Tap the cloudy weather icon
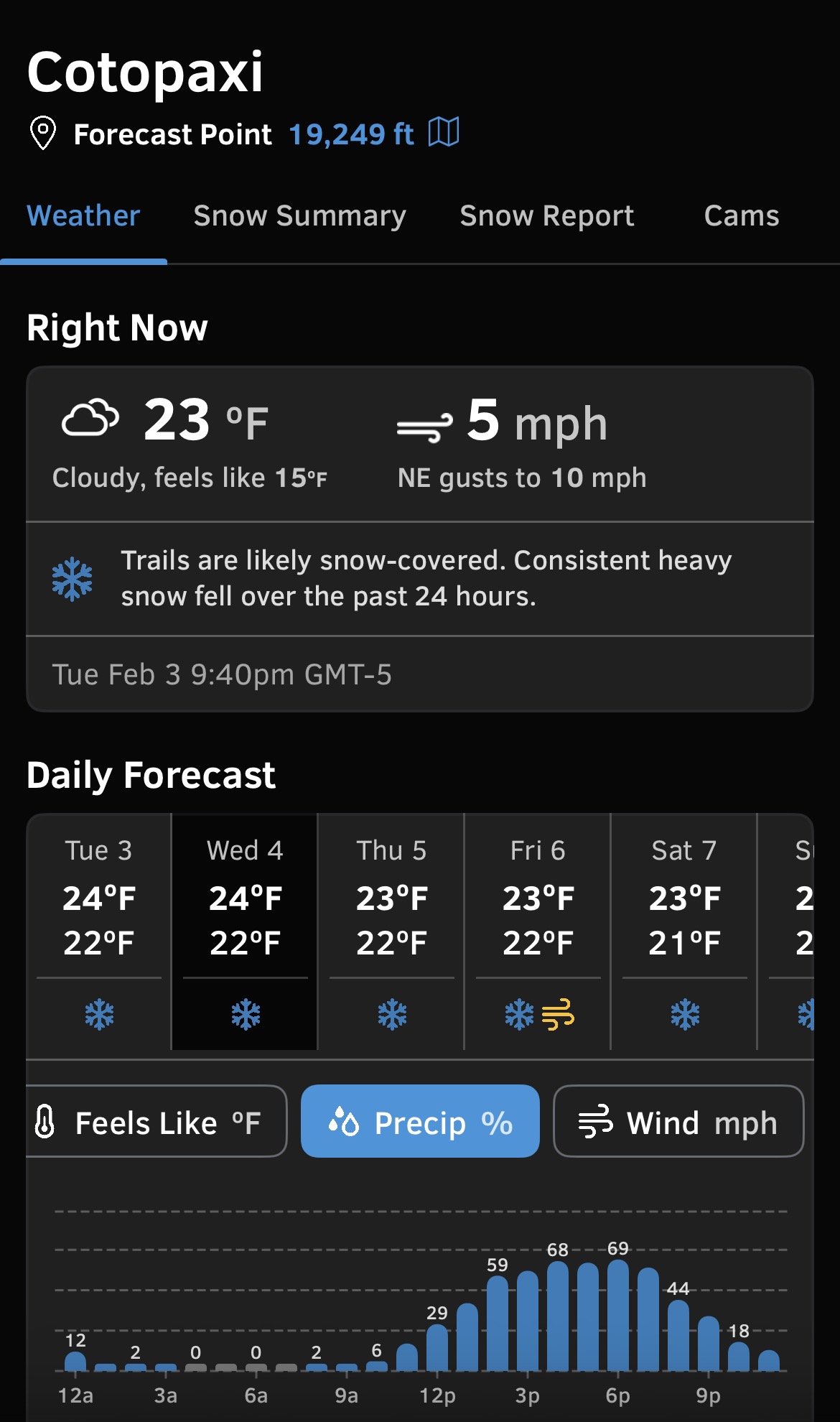Screen dimensions: 840x1422 coord(90,419)
